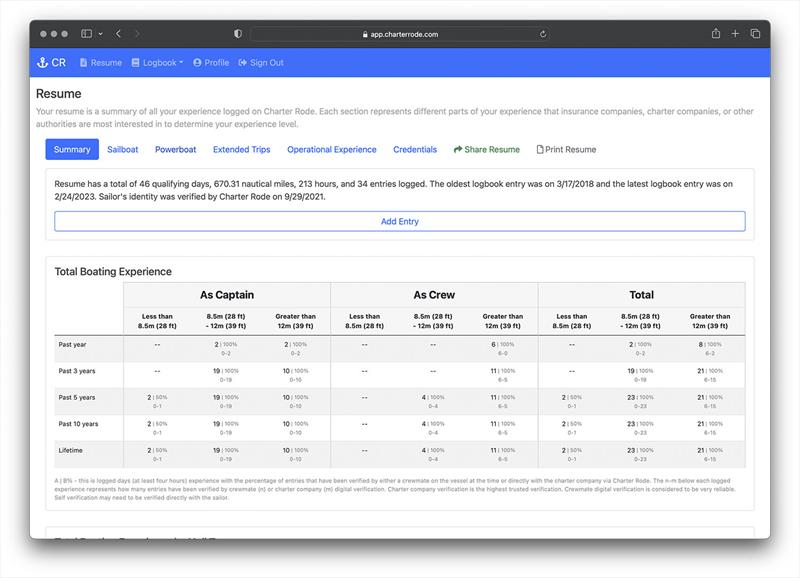Open Profile in the navigation bar
Screen dimensions: 800x578
[211, 62]
